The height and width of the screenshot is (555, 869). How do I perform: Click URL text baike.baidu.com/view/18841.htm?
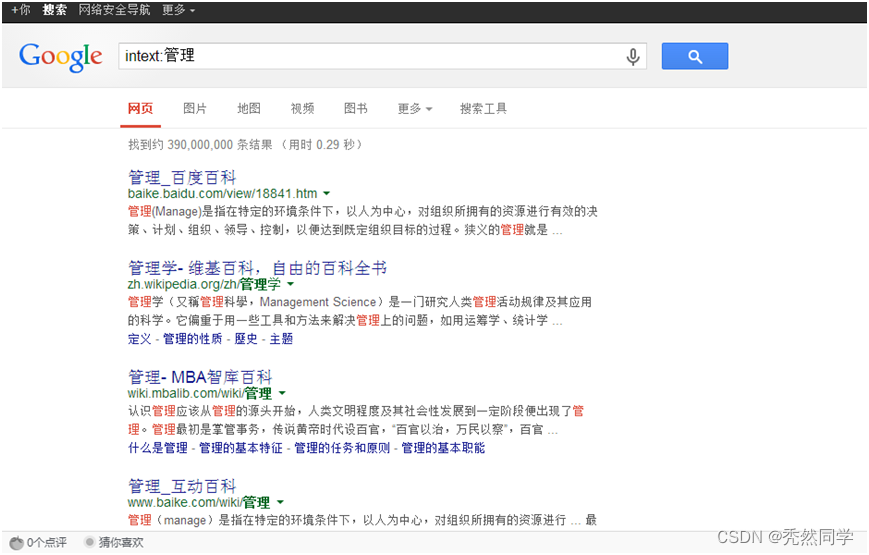coord(223,194)
